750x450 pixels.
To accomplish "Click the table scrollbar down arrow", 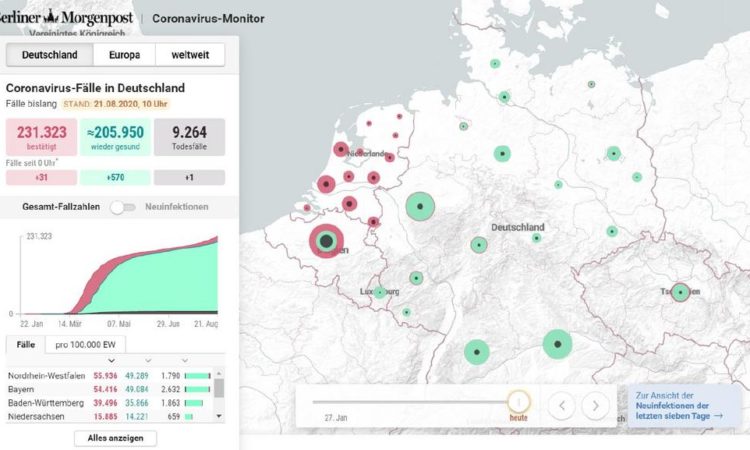I will [x=219, y=416].
